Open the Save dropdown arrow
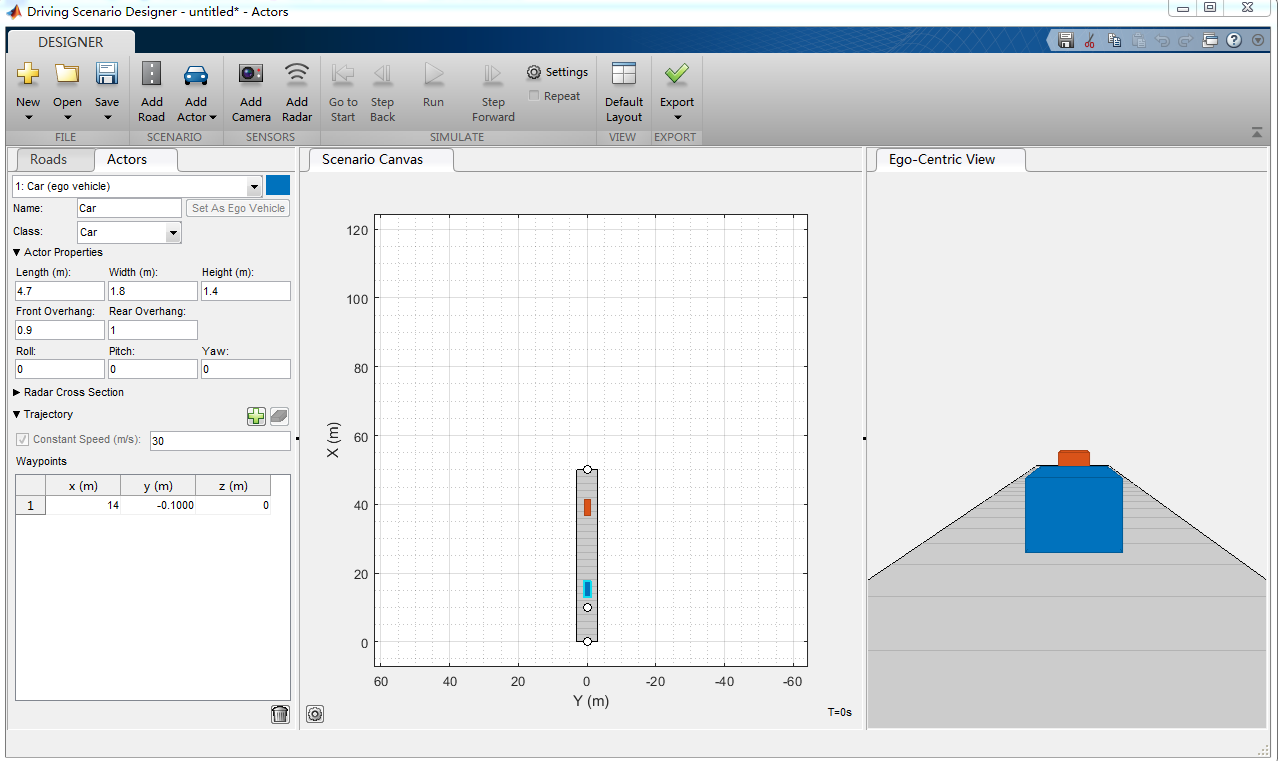Screen dimensions: 1278x761 [x=107, y=117]
